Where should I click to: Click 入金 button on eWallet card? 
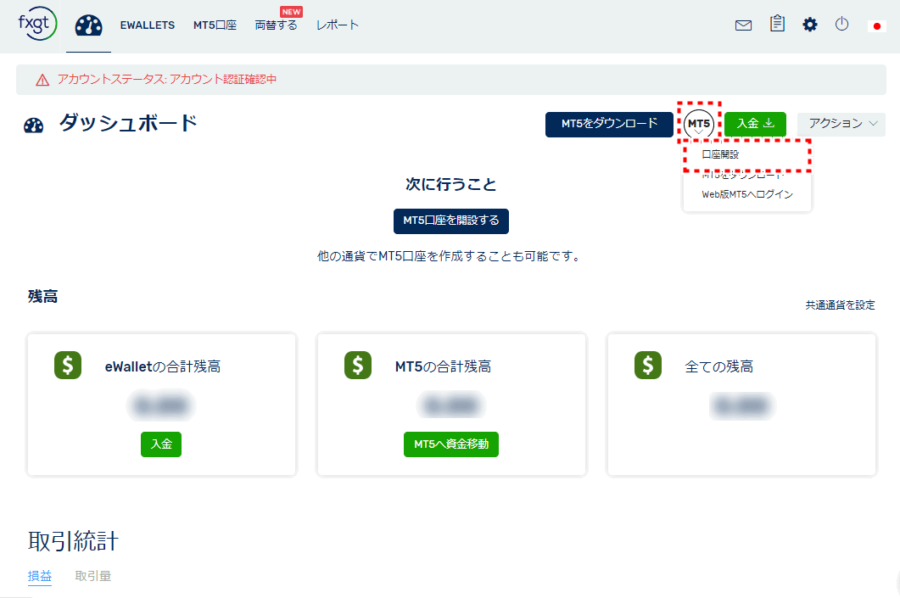(161, 444)
